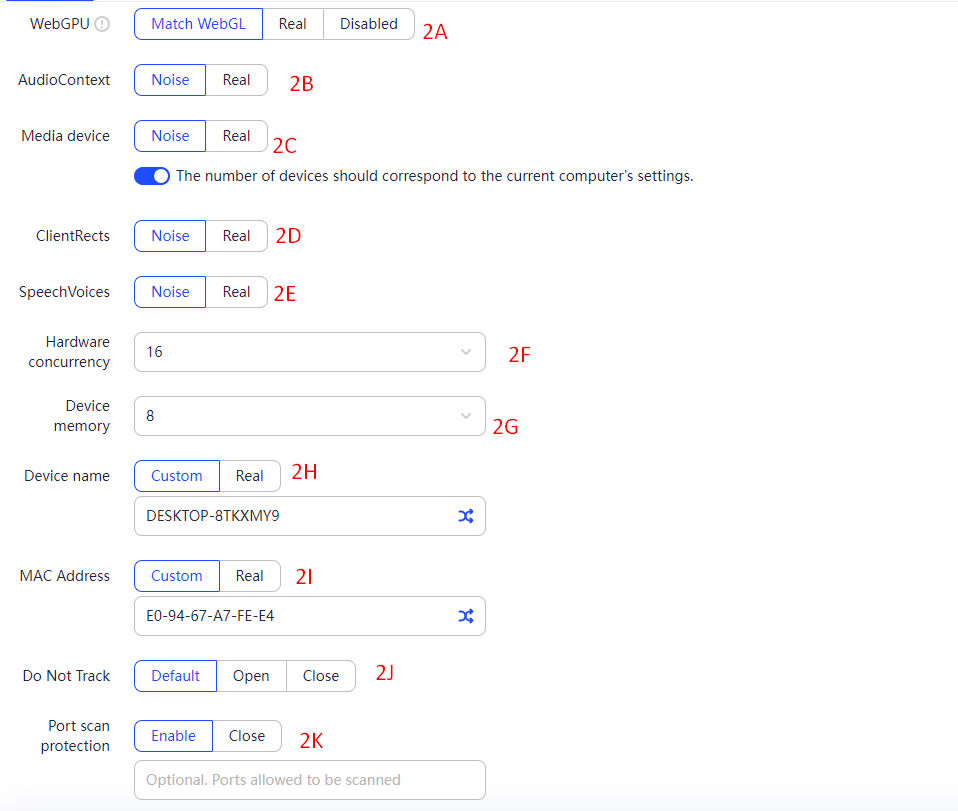Viewport: 958px width, 811px height.
Task: Set Do Not Track to Open
Action: [251, 676]
